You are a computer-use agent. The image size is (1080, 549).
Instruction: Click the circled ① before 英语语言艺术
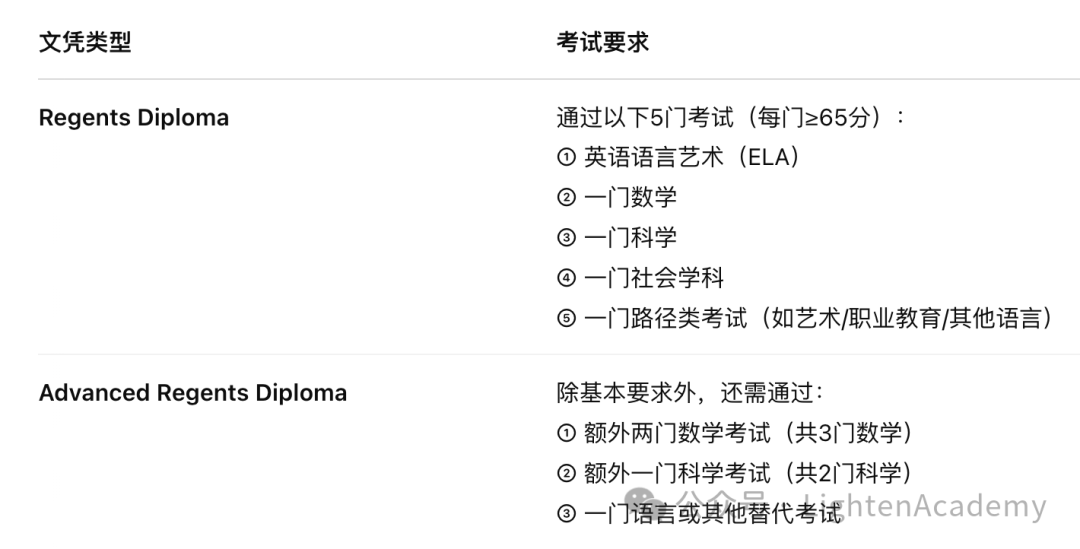pos(566,158)
